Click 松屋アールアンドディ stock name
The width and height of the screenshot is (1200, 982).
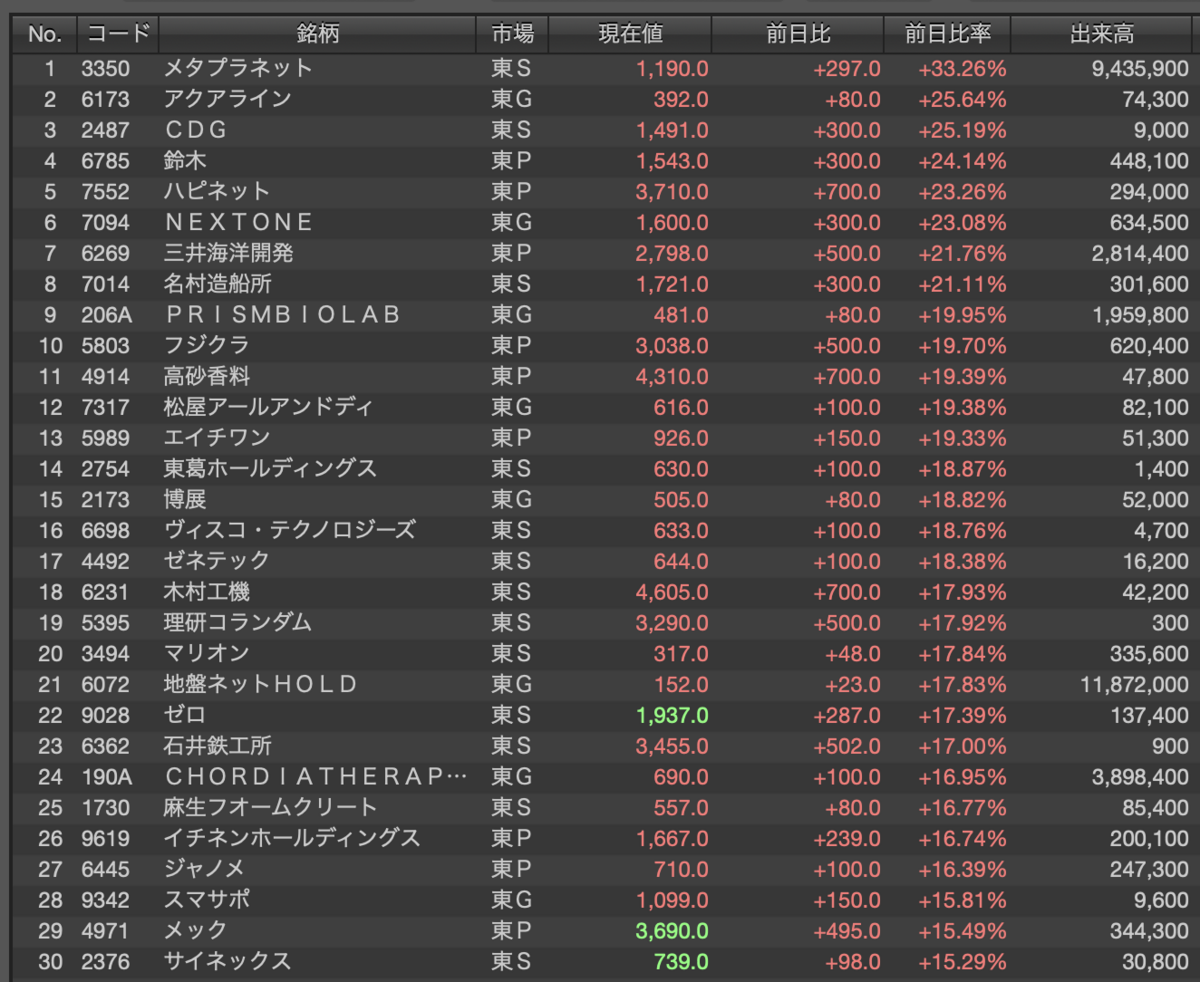pos(269,409)
